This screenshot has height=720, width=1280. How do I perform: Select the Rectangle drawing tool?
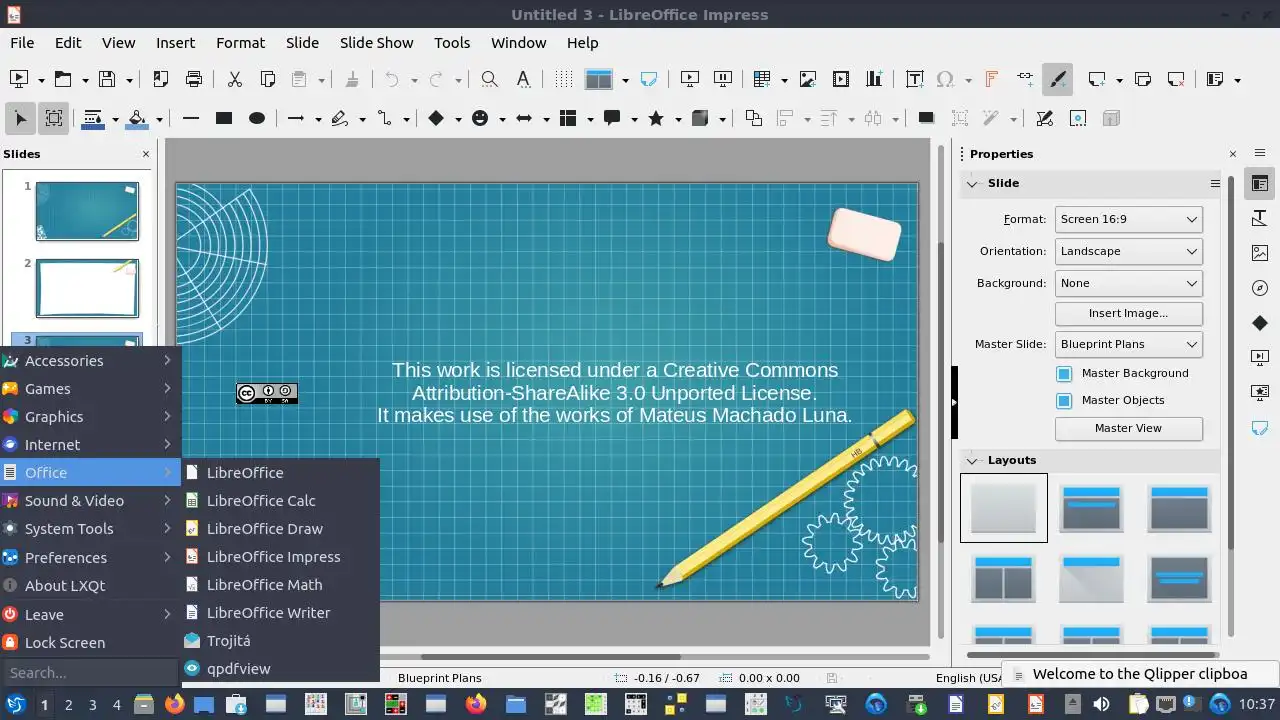pyautogui.click(x=224, y=118)
